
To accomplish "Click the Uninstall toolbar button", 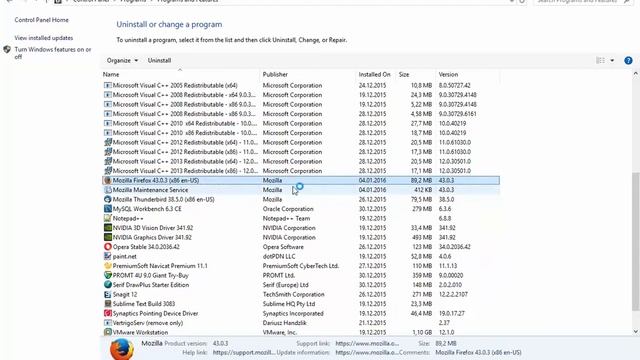I will click(159, 60).
